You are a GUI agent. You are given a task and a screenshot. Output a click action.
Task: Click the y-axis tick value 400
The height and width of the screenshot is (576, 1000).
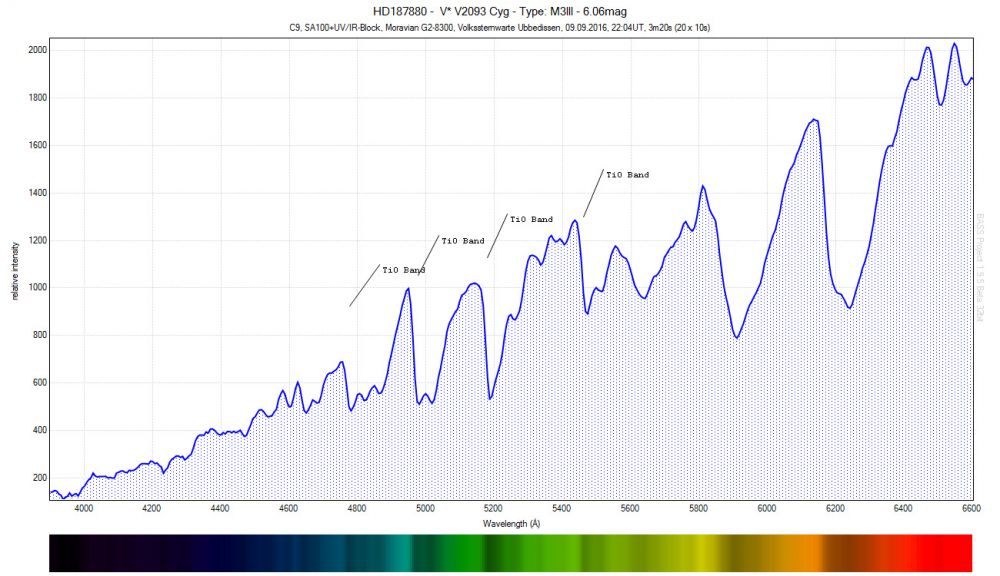click(40, 430)
